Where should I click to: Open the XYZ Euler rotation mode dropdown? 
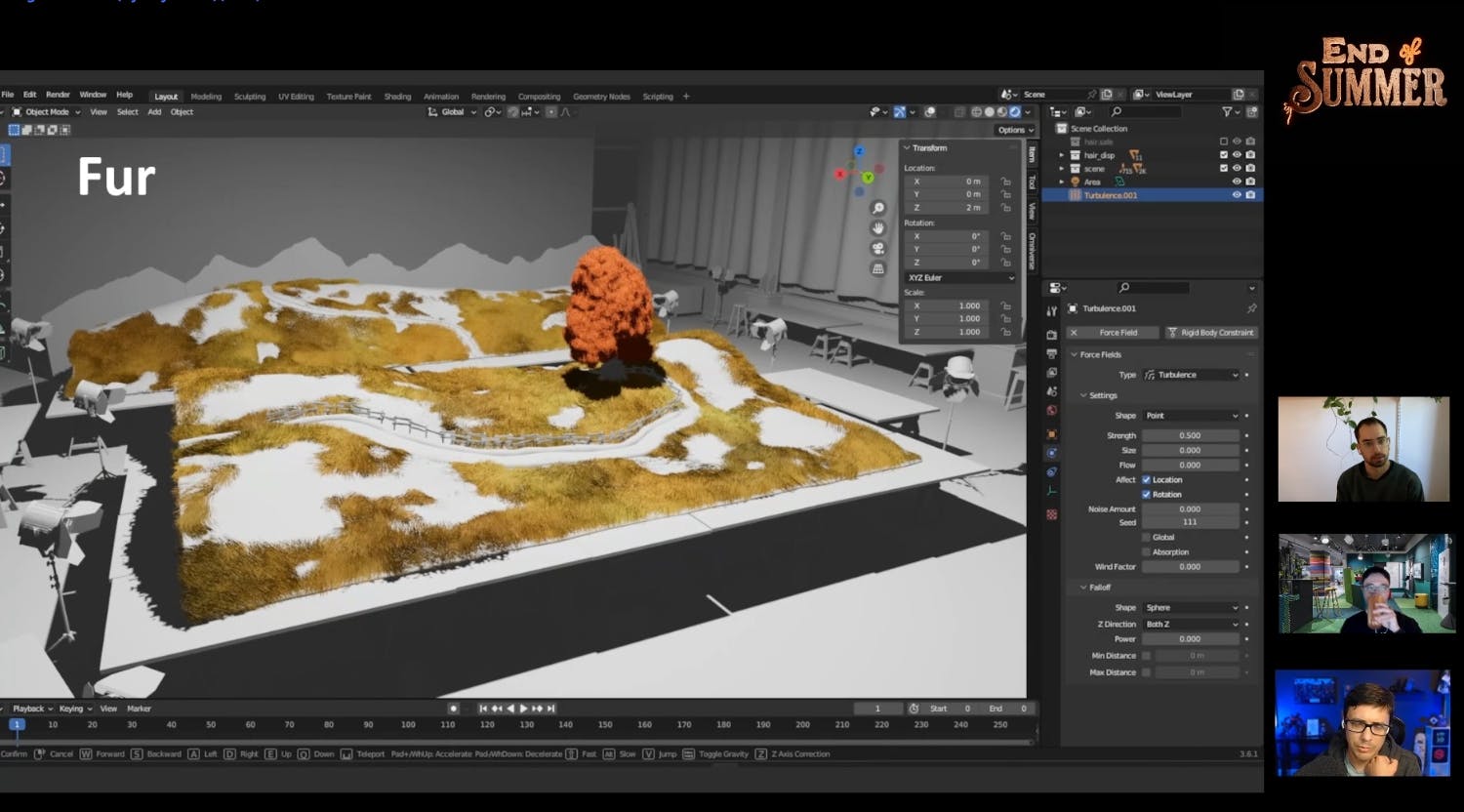pyautogui.click(x=960, y=278)
